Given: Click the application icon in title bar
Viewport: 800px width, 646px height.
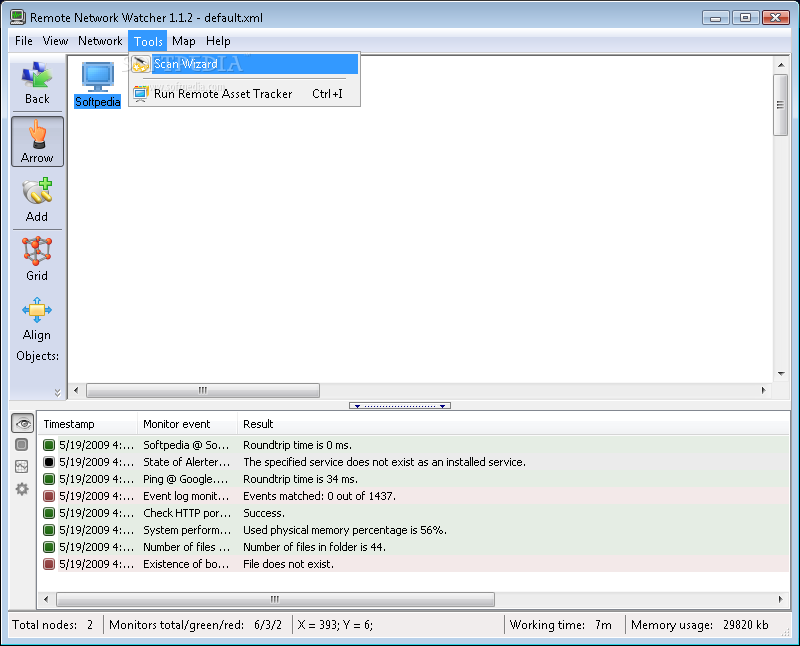Looking at the screenshot, I should click(18, 17).
